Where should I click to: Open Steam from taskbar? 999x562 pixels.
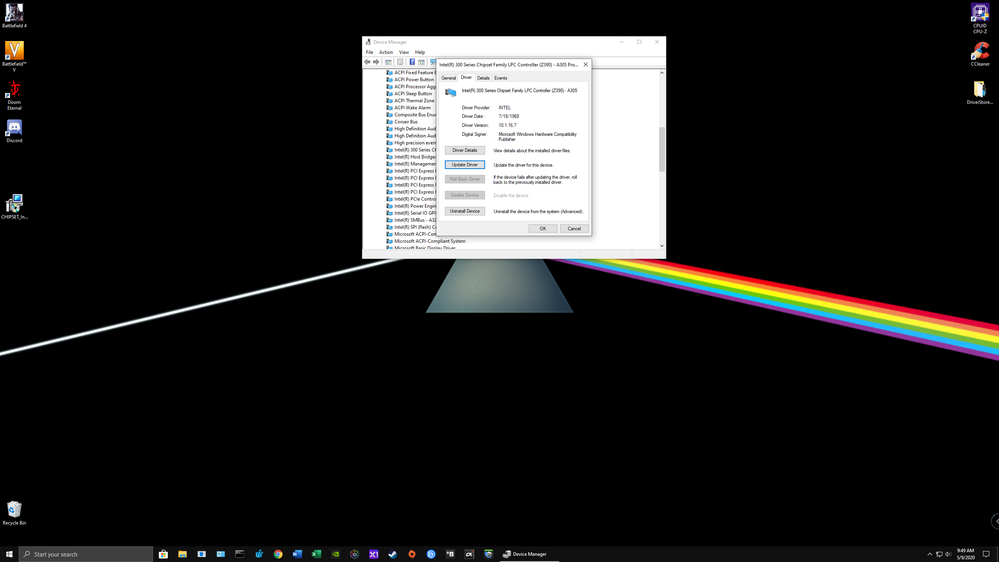tap(392, 554)
